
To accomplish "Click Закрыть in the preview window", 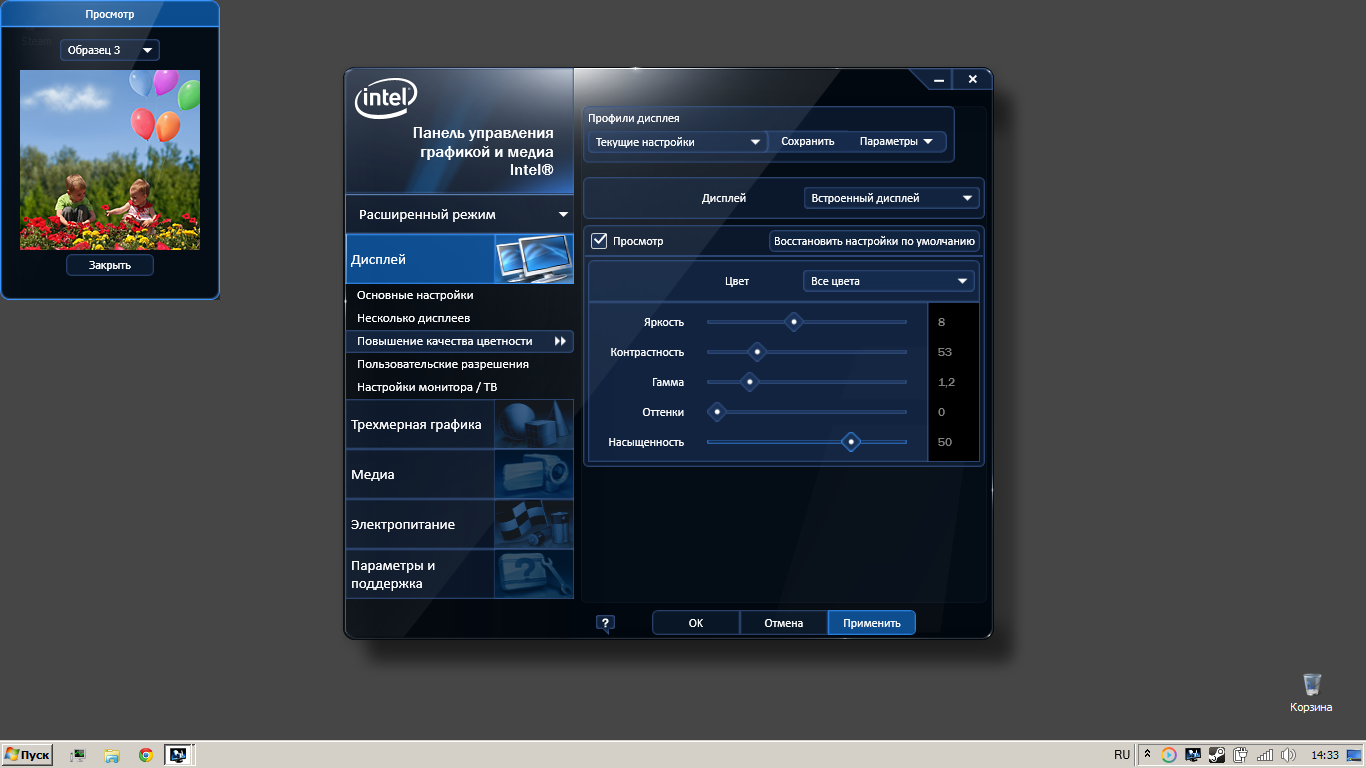I will 110,265.
